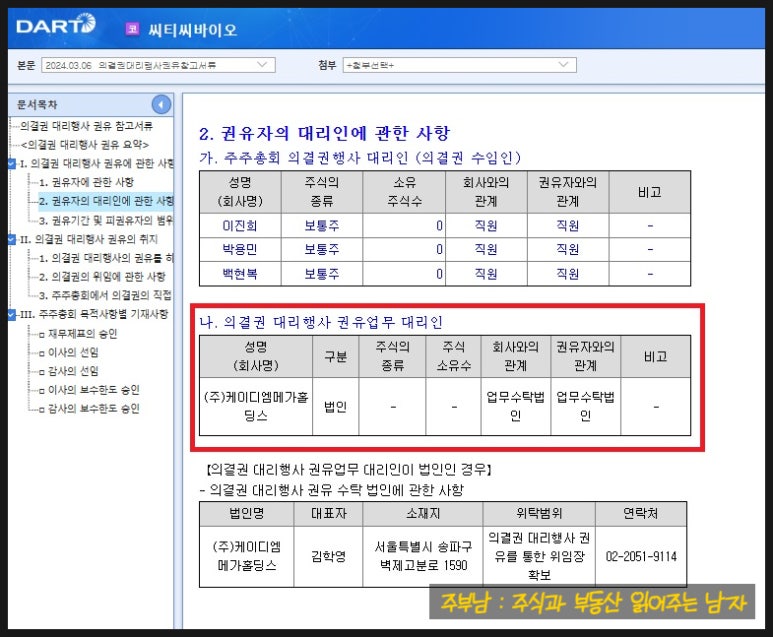The width and height of the screenshot is (773, 637).
Task: Click 직원 under 회사와의 관계 in 박용민 row
Action: coord(486,249)
